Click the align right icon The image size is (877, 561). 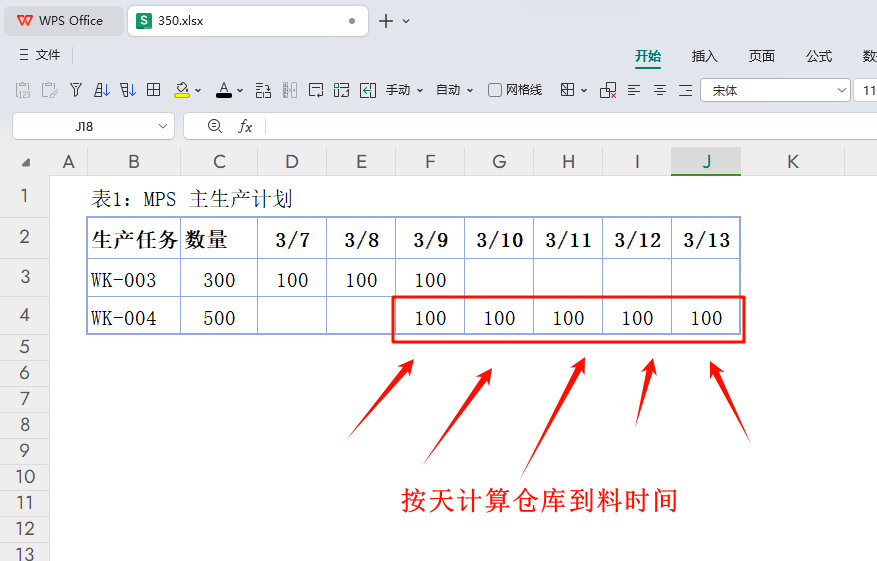[x=686, y=90]
